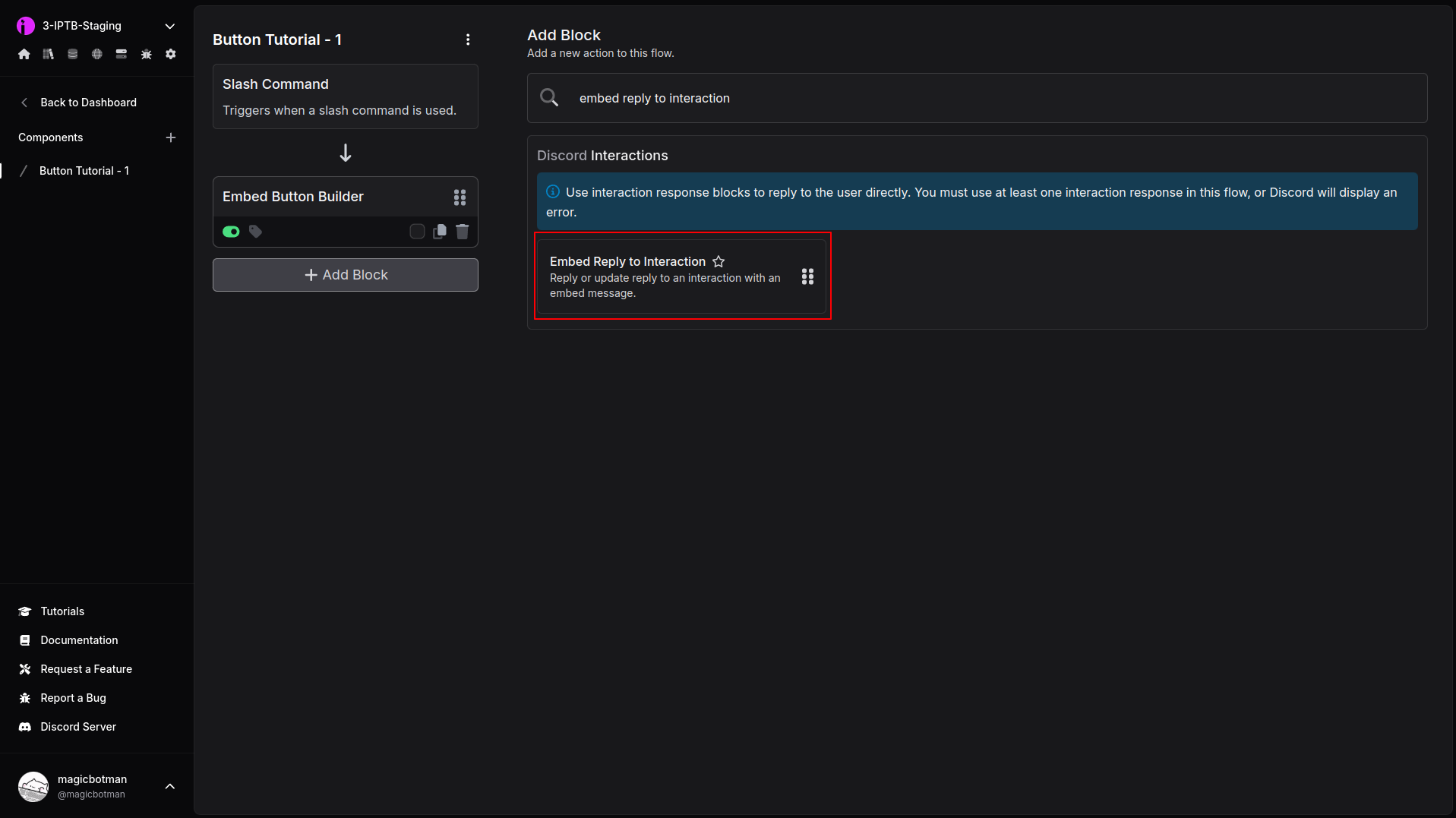Open Tutorials from the sidebar

coord(62,611)
